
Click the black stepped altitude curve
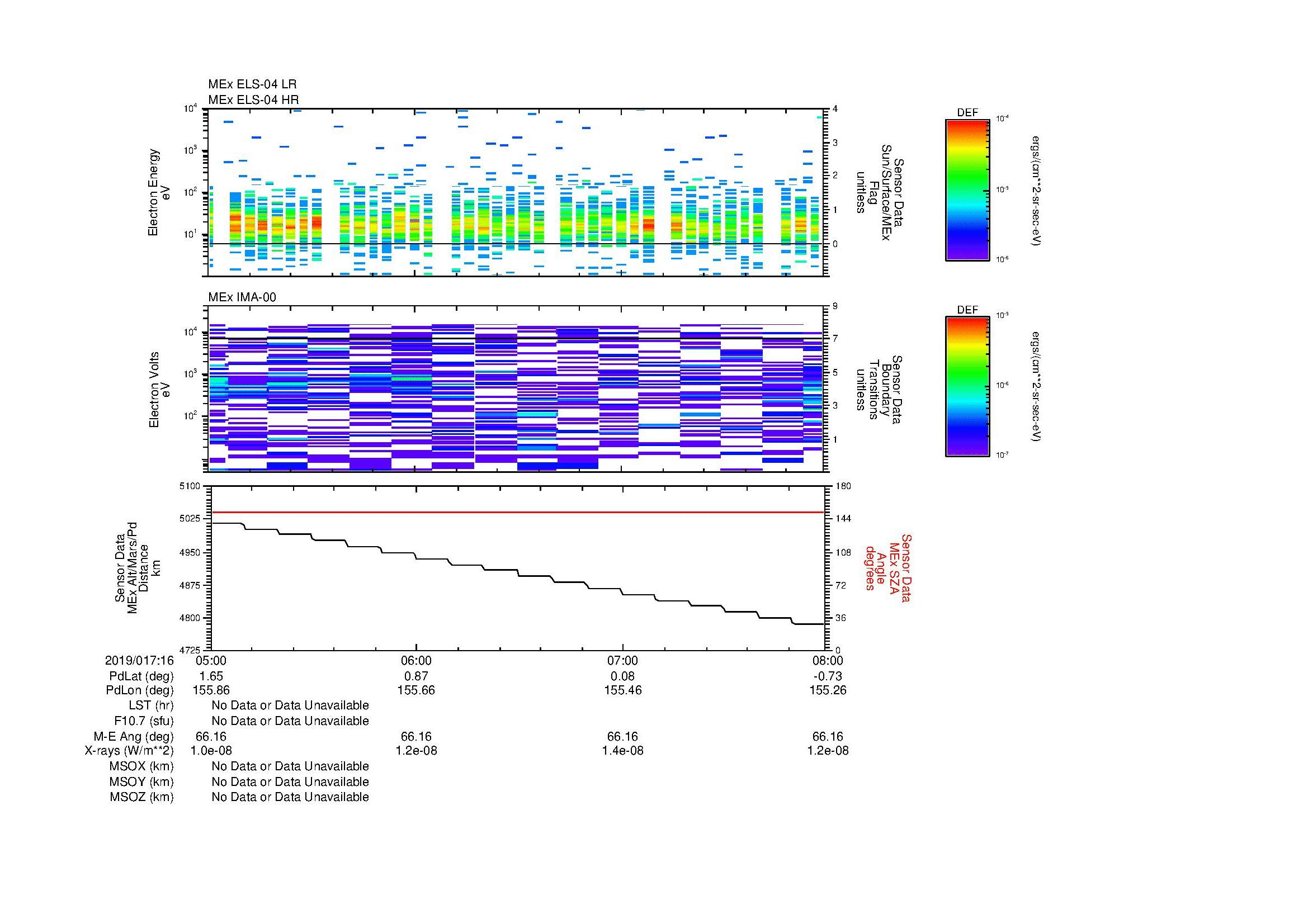click(517, 574)
